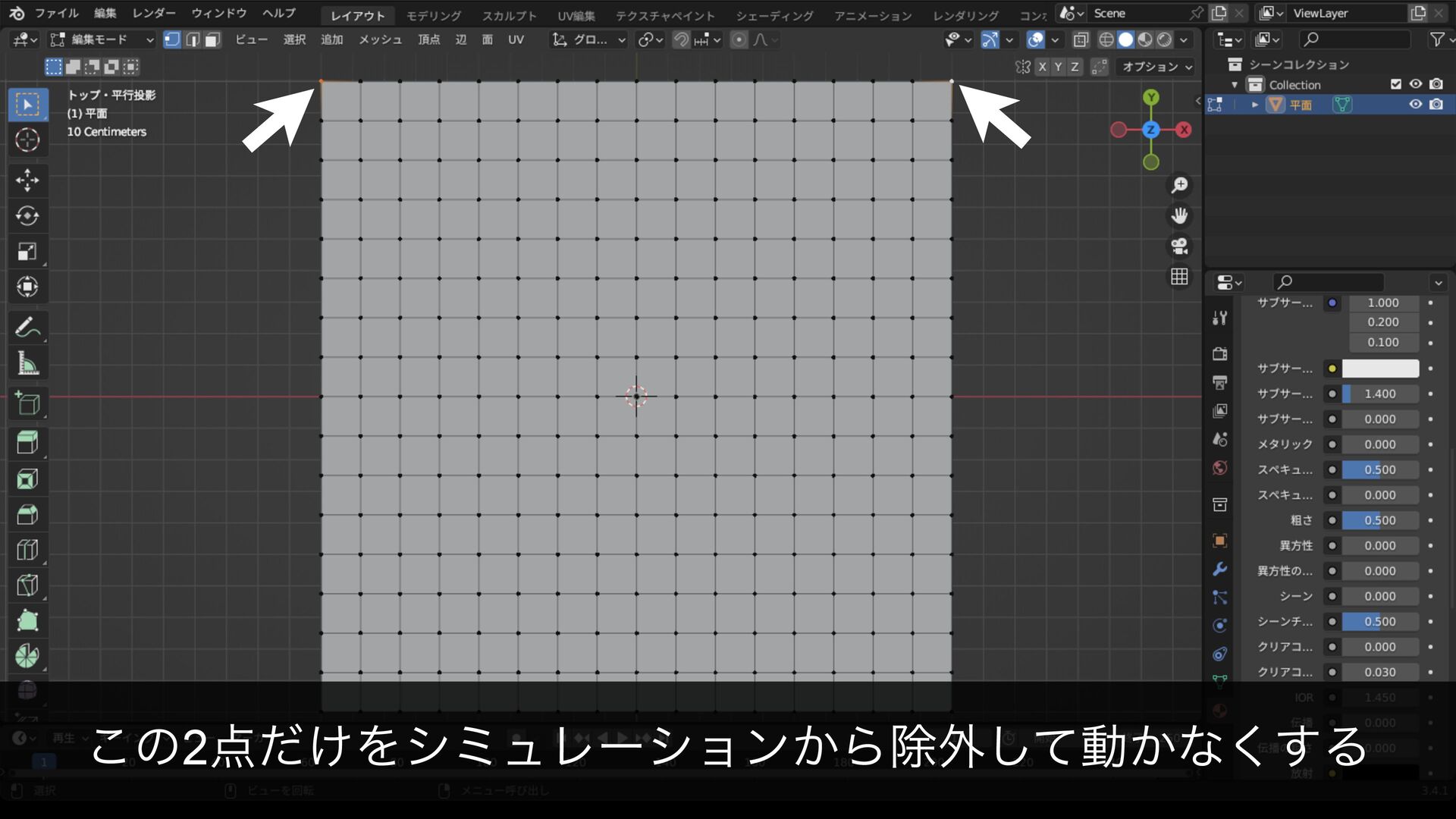Select the Spin tool
1456x819 pixels.
pos(28,656)
